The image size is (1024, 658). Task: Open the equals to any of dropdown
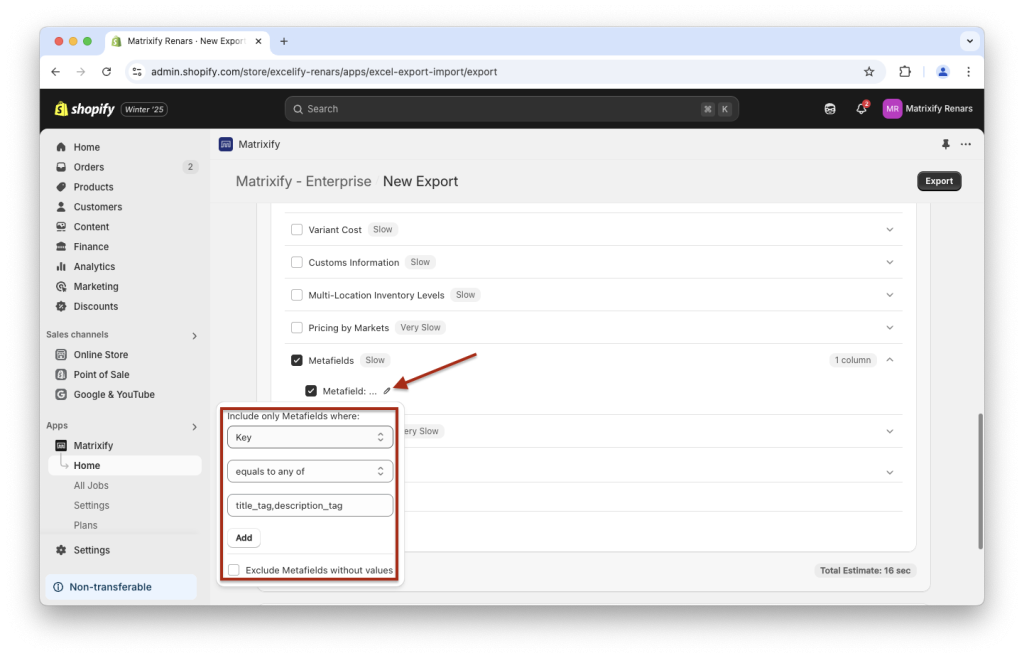pyautogui.click(x=310, y=470)
